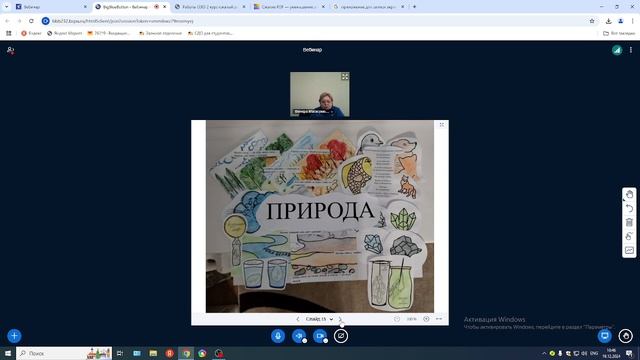Click the taskbar Поиск search box
Image resolution: width=640 pixels, height=360 pixels.
click(64, 353)
